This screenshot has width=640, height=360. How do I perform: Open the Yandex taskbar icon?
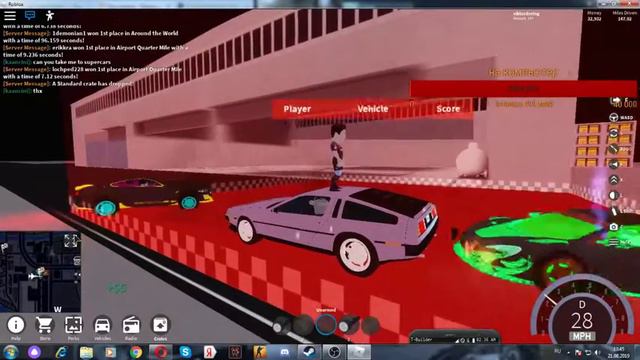coord(210,352)
